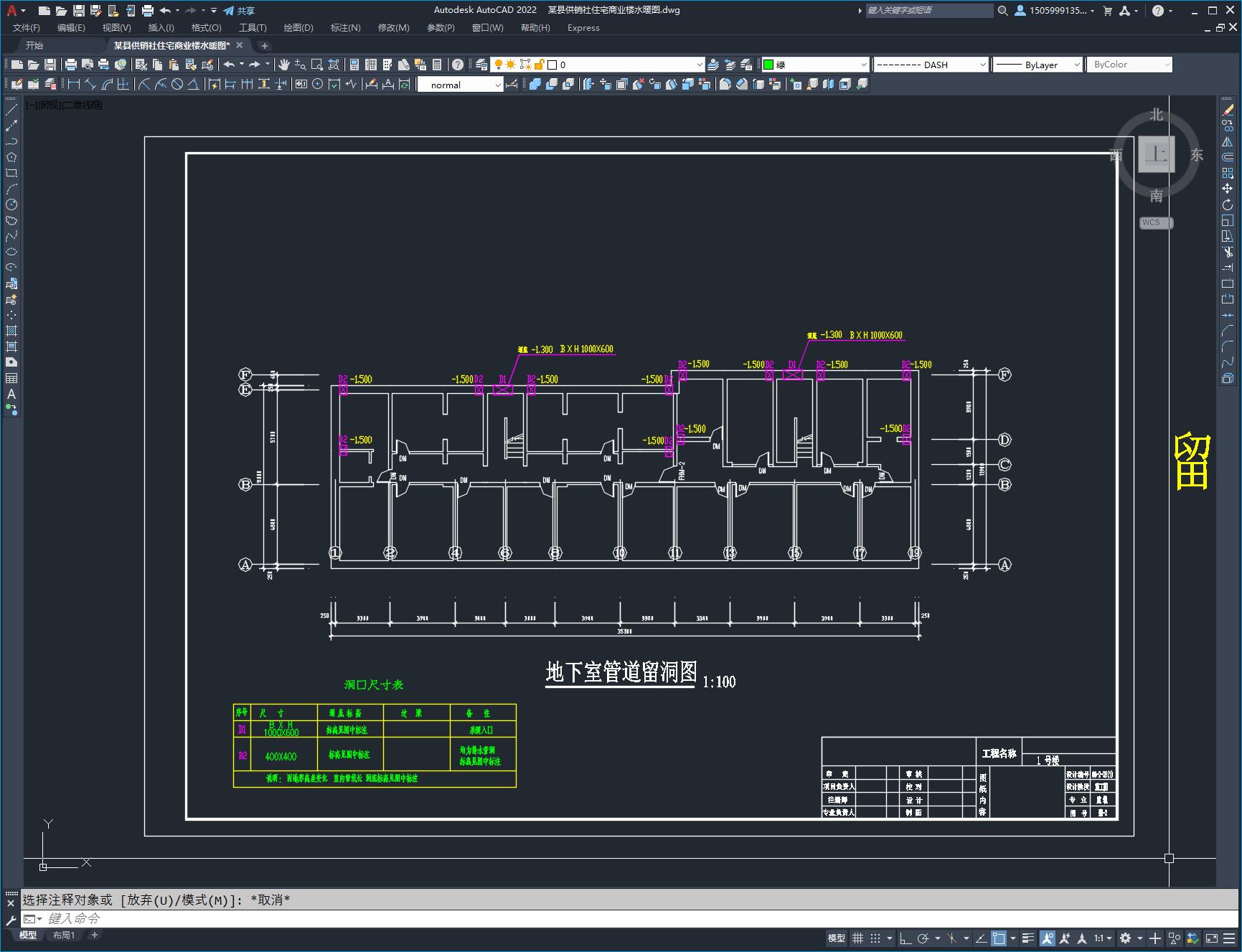Close the 某县供销社住宅商业楼水暖图 drawing tab
Image resolution: width=1242 pixels, height=952 pixels.
point(240,45)
